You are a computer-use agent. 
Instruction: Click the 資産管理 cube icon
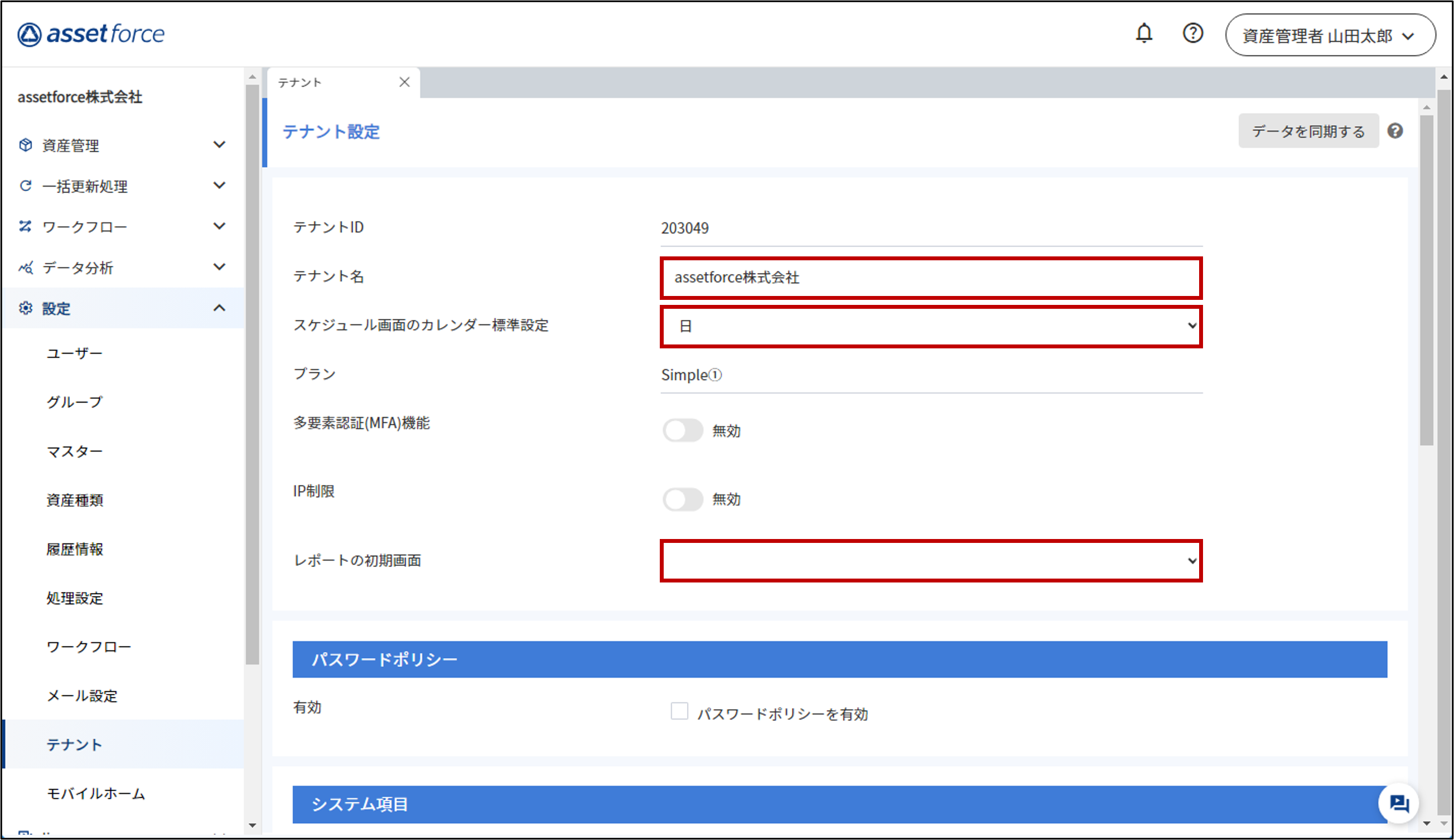pyautogui.click(x=26, y=145)
